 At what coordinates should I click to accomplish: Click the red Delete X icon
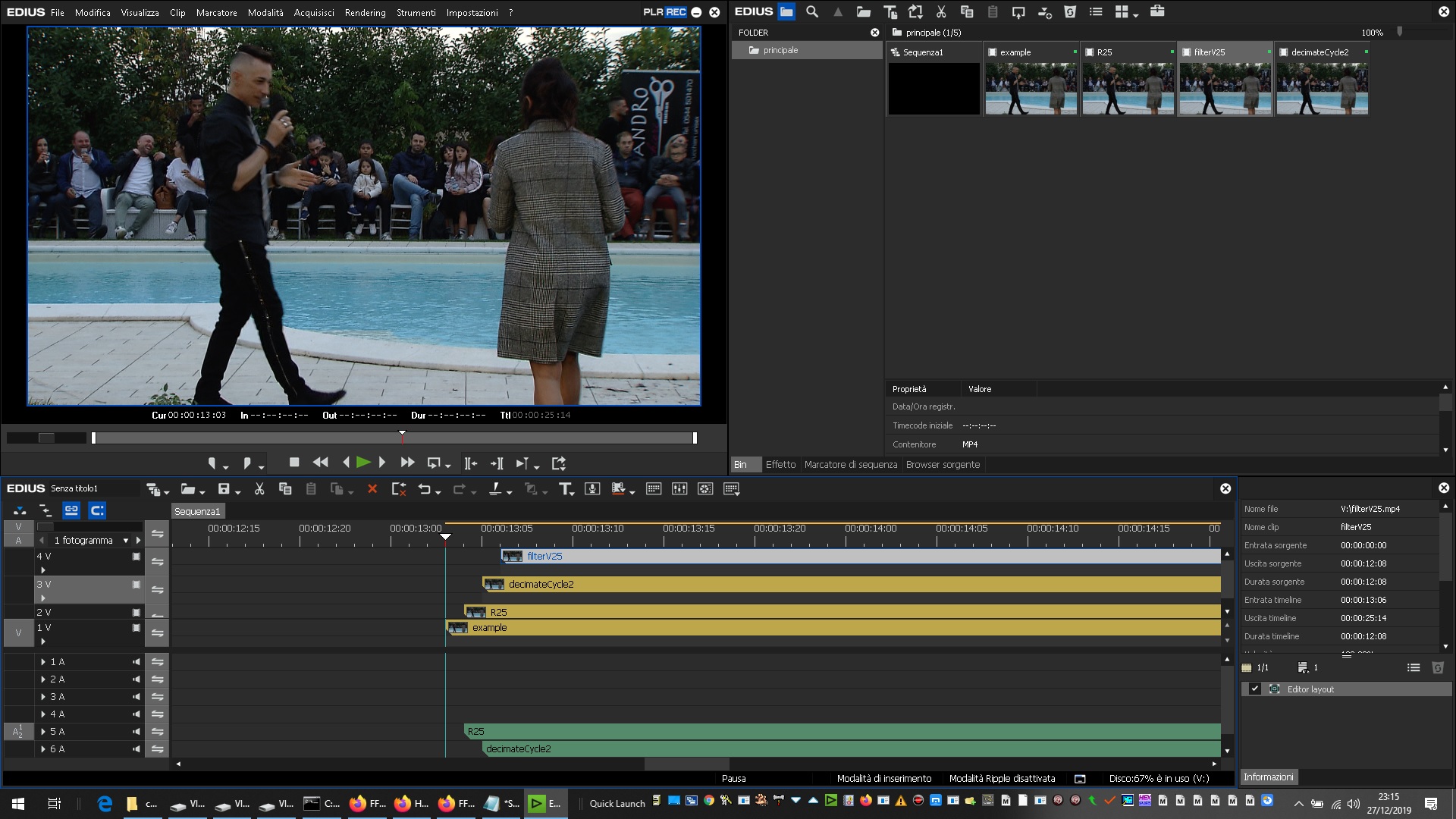[372, 489]
